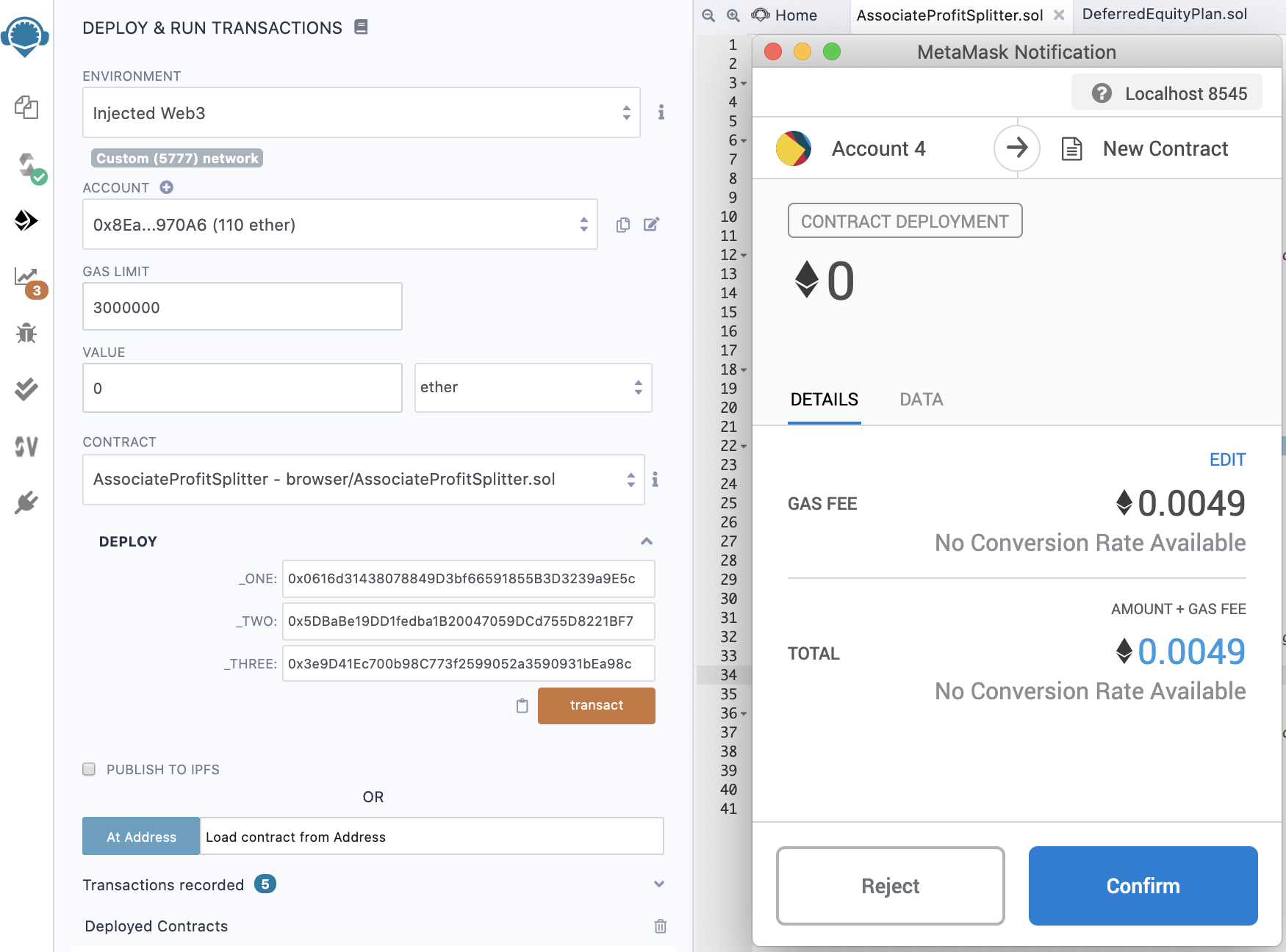
Task: Open Environment dropdown Injected Web3
Action: tap(362, 112)
